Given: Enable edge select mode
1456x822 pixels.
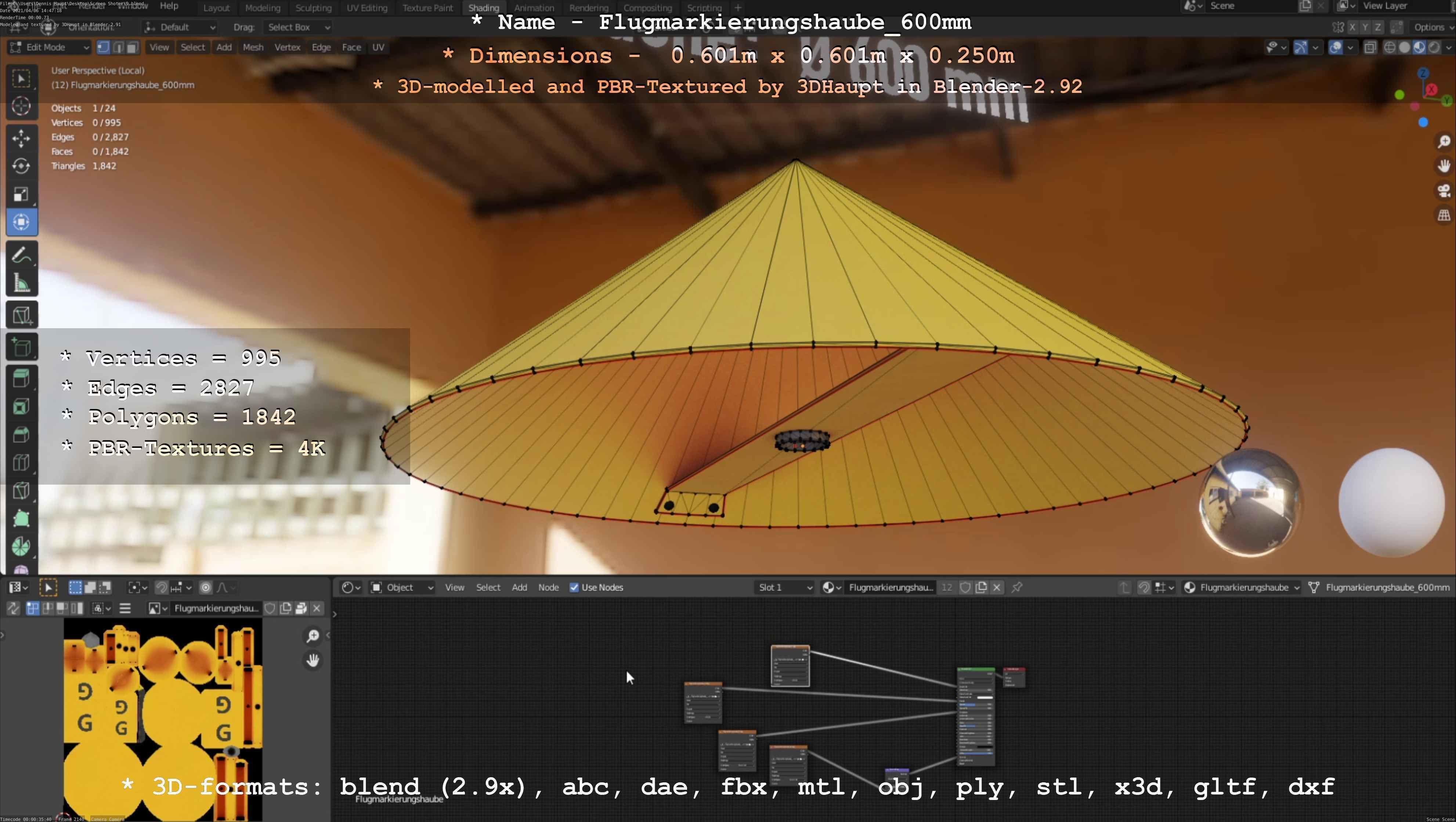Looking at the screenshot, I should pos(118,47).
